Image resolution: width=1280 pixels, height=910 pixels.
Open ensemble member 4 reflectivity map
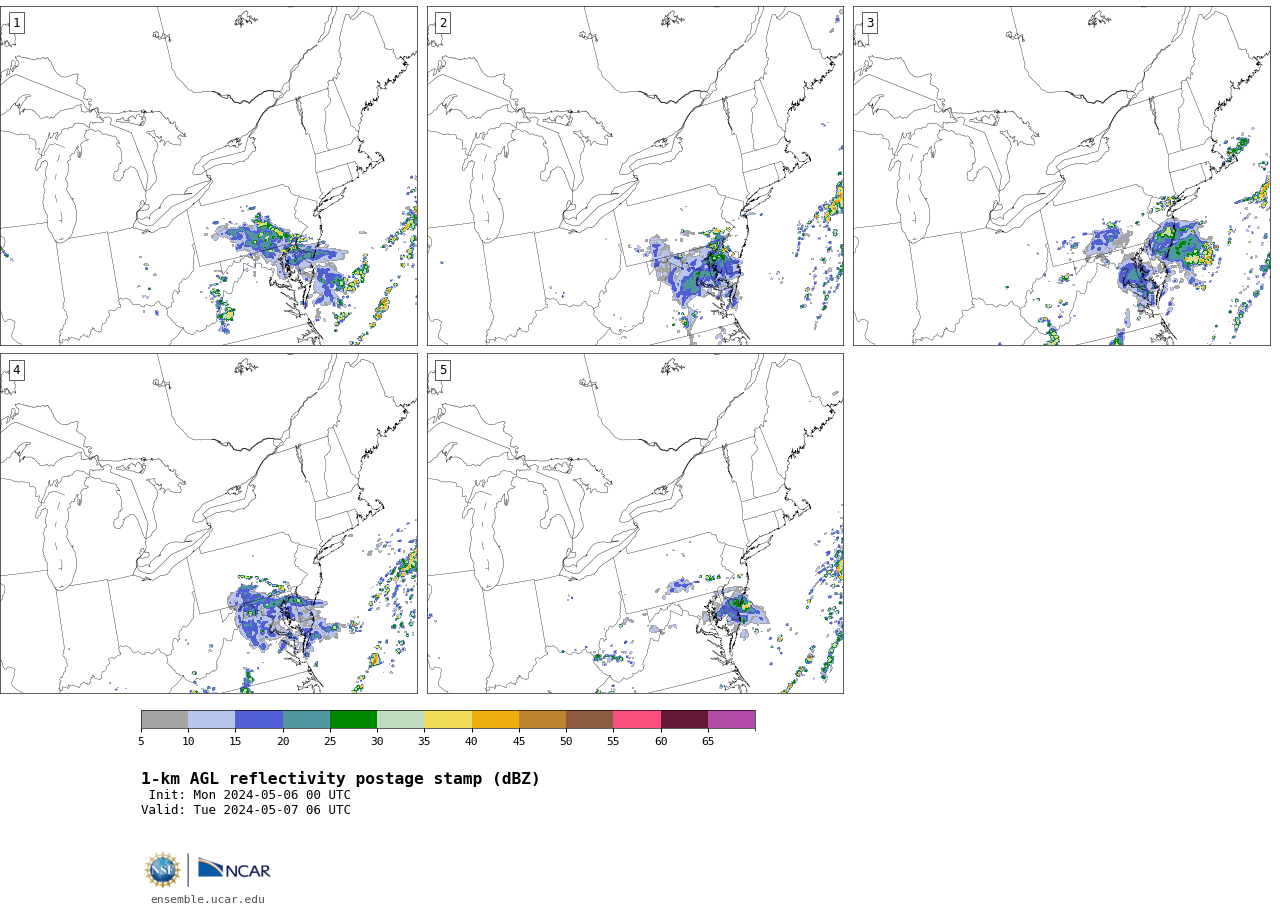[x=209, y=523]
